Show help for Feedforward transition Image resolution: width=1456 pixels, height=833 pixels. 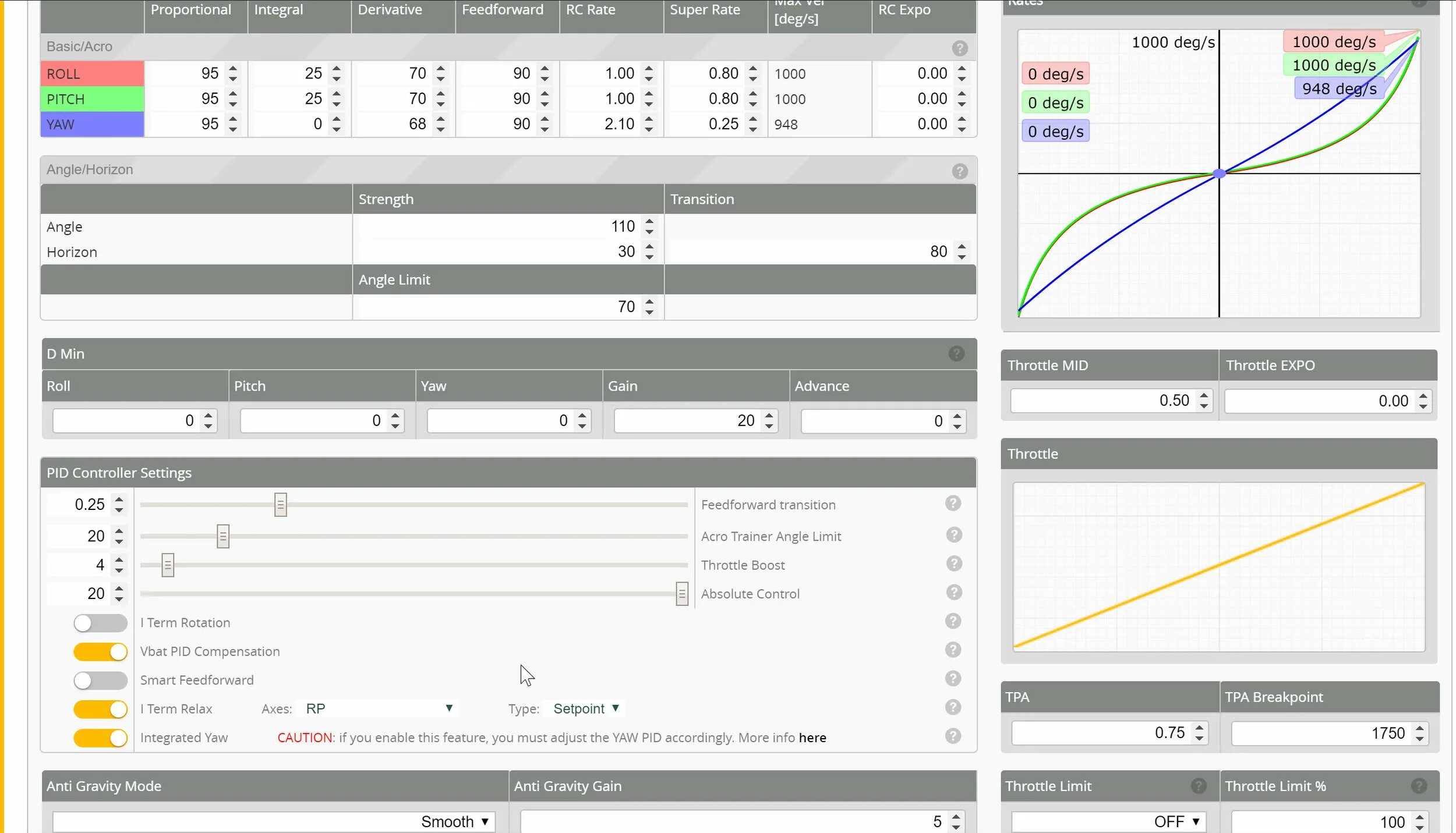[953, 504]
